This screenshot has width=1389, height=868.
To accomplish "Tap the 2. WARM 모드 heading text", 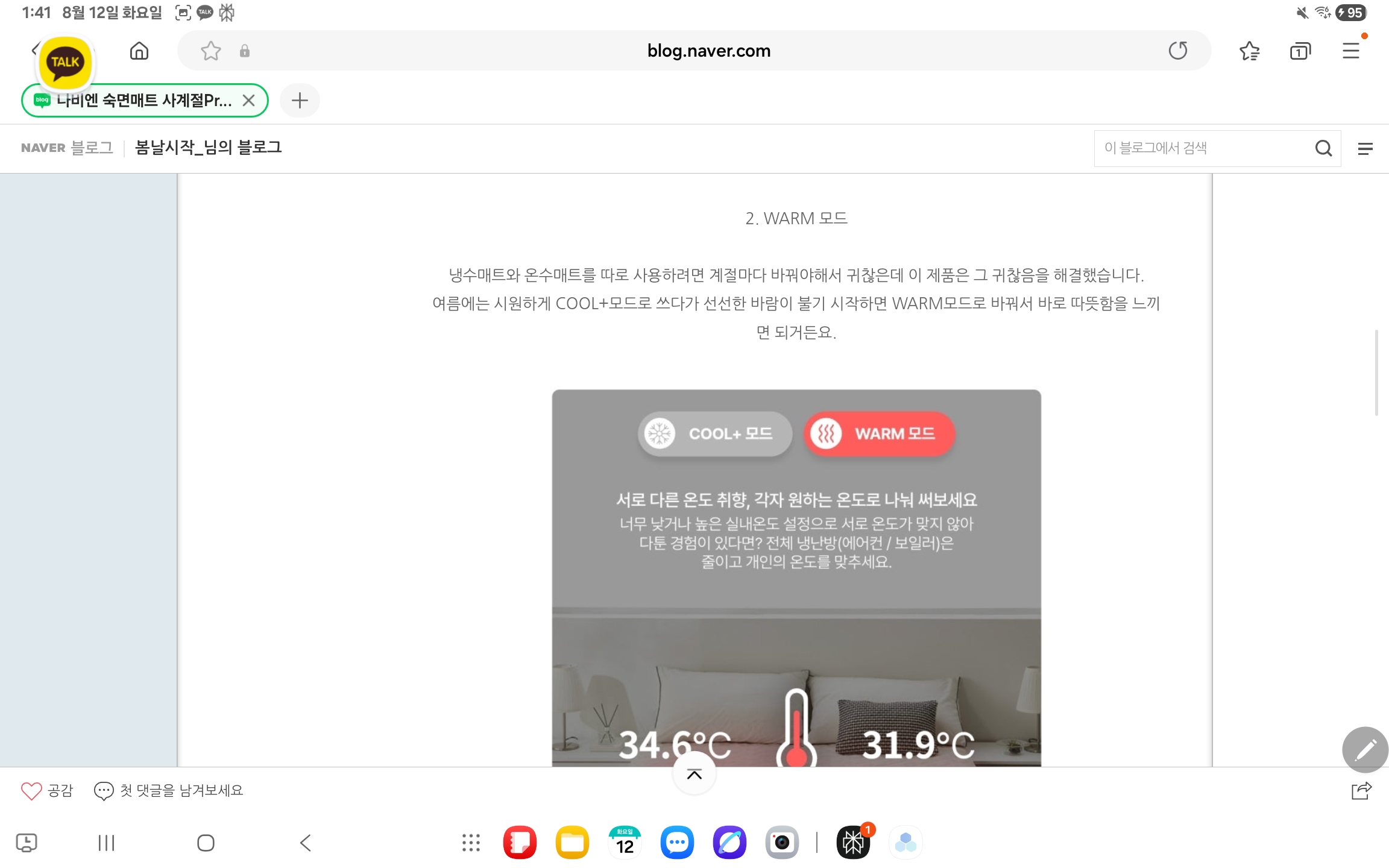I will (796, 218).
